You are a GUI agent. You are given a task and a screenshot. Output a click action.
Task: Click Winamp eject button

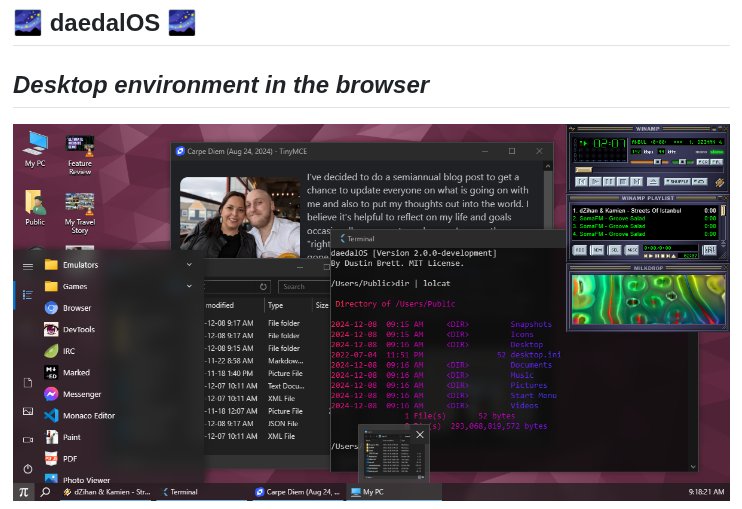tap(653, 182)
